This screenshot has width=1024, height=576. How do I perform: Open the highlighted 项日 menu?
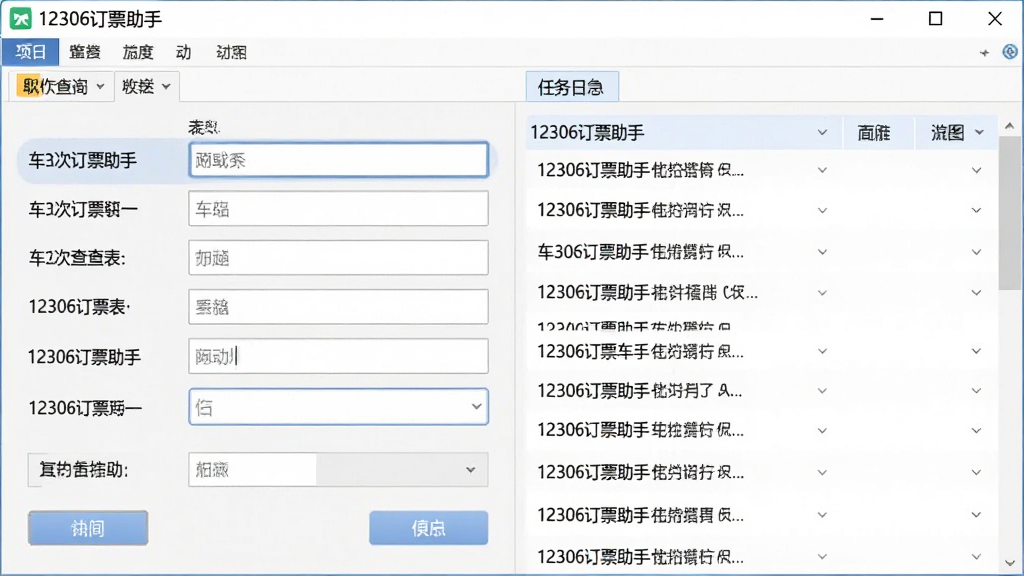tap(31, 52)
